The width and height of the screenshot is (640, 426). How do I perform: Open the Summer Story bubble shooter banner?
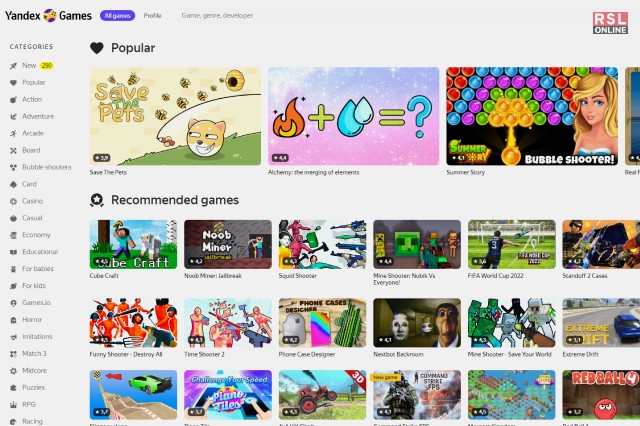[x=532, y=116]
